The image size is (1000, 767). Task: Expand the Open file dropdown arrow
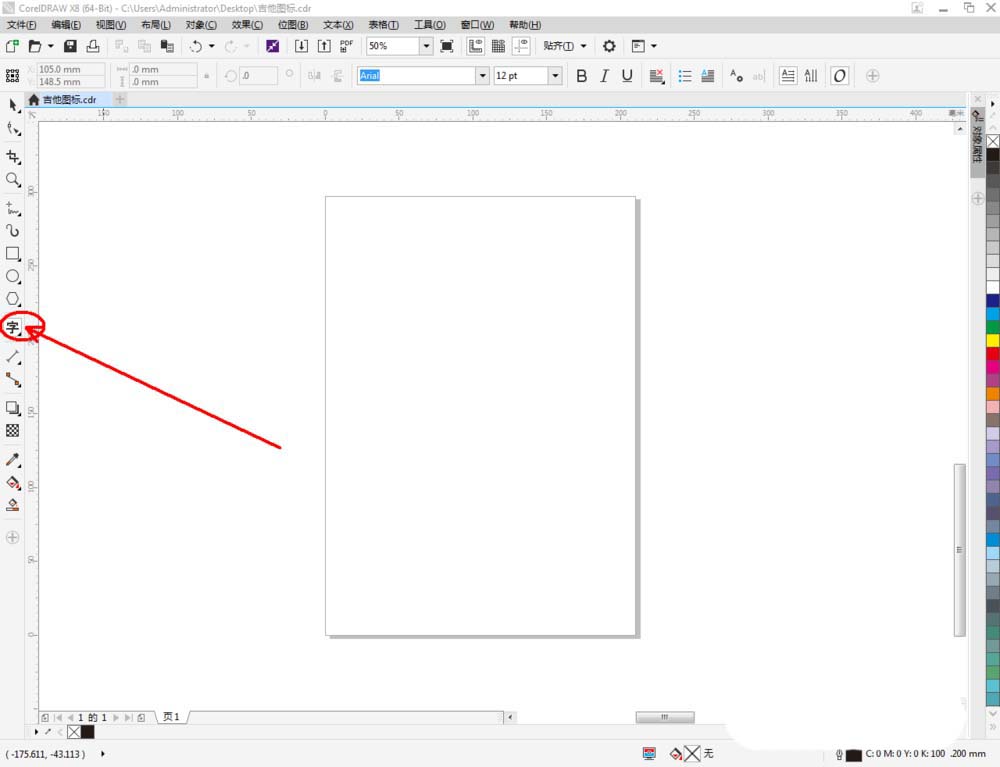[50, 46]
